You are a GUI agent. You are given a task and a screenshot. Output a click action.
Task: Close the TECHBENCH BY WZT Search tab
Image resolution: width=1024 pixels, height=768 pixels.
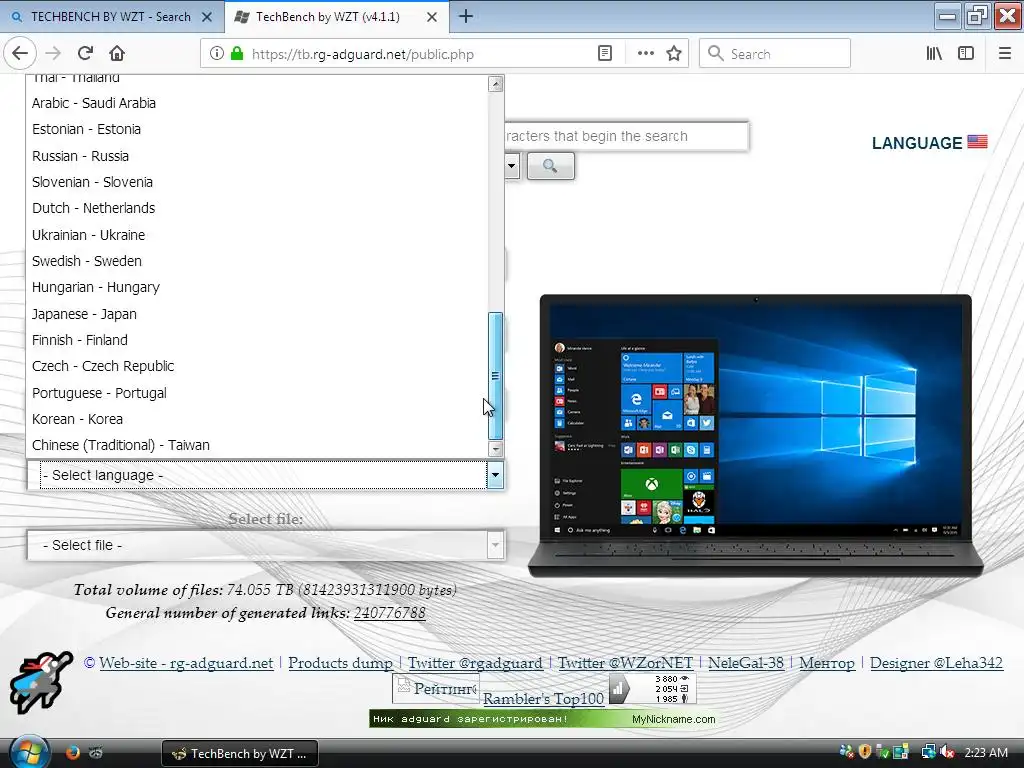click(207, 17)
